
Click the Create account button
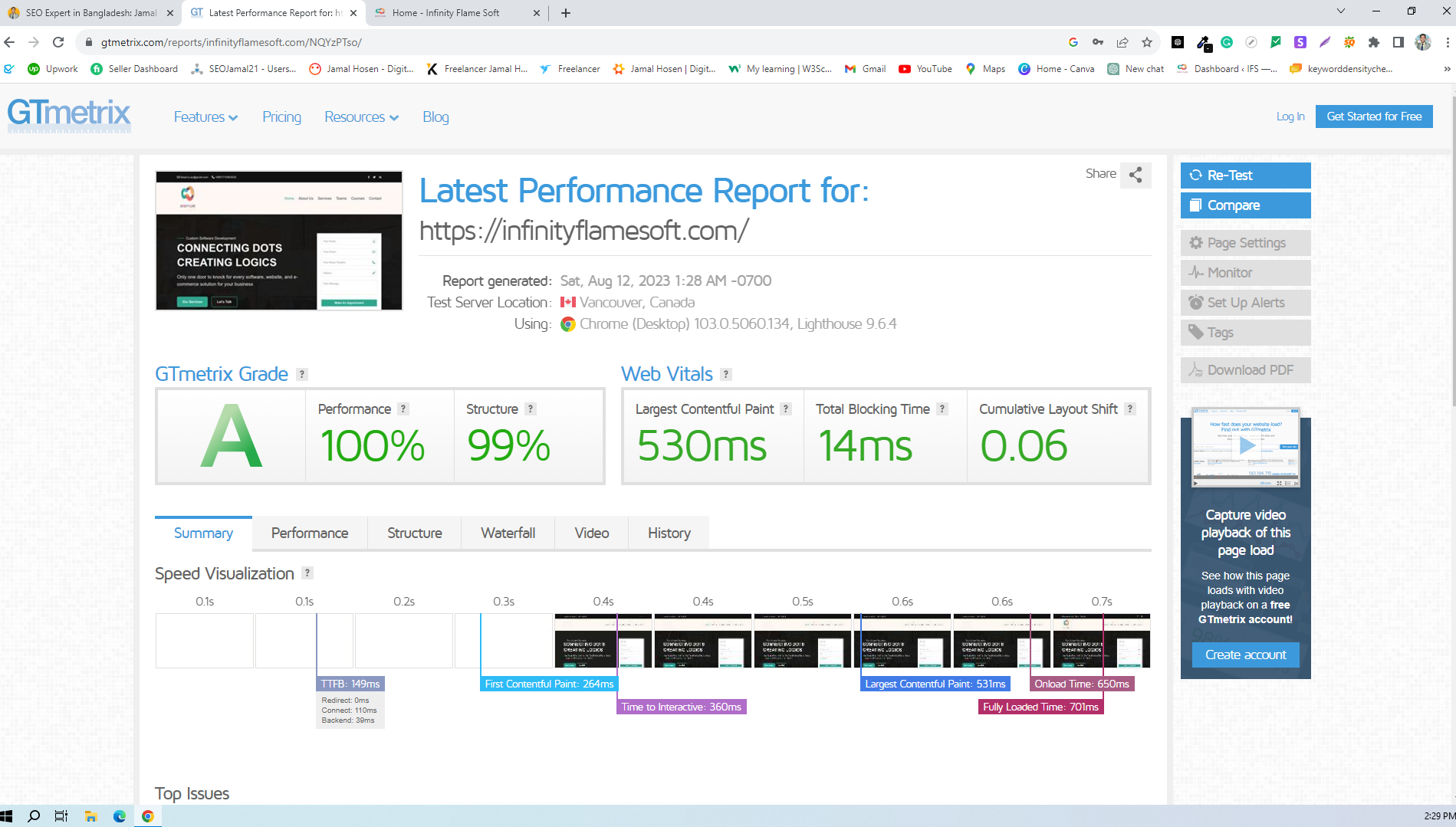click(1245, 655)
